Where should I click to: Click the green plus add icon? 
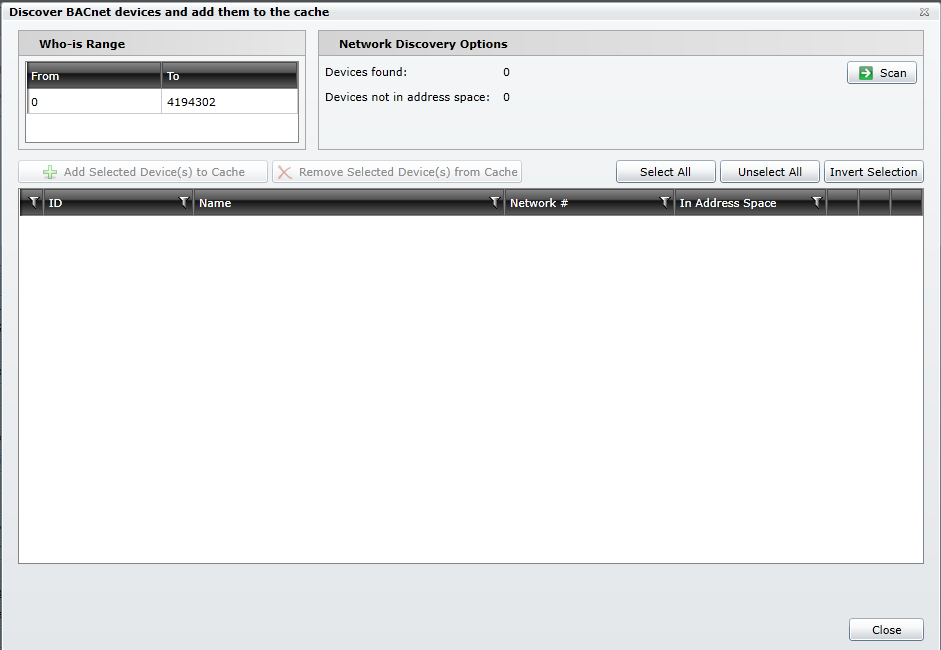coord(50,172)
